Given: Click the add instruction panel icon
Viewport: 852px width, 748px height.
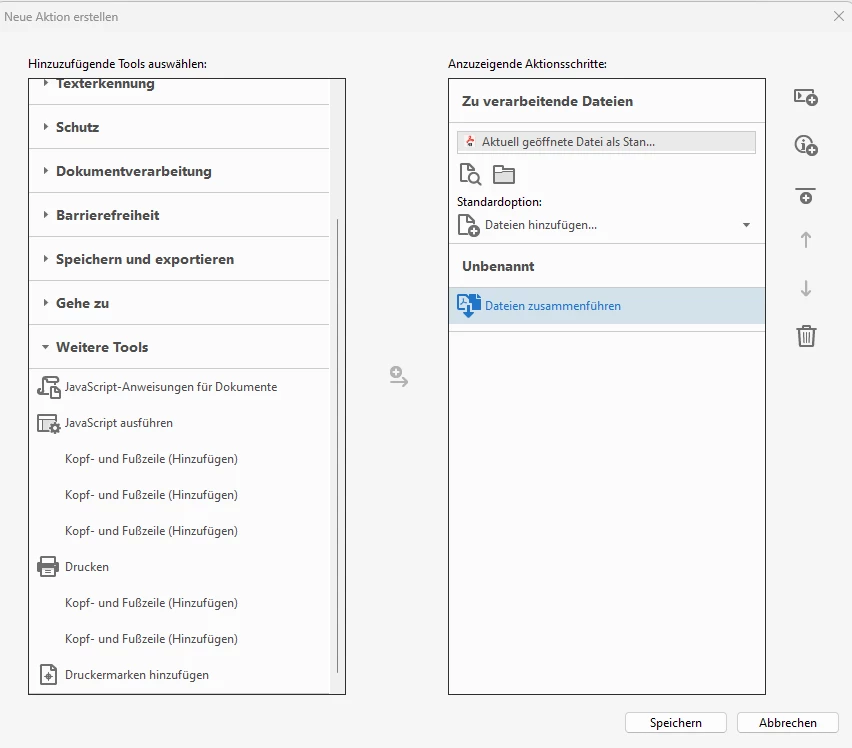Looking at the screenshot, I should pyautogui.click(x=806, y=98).
